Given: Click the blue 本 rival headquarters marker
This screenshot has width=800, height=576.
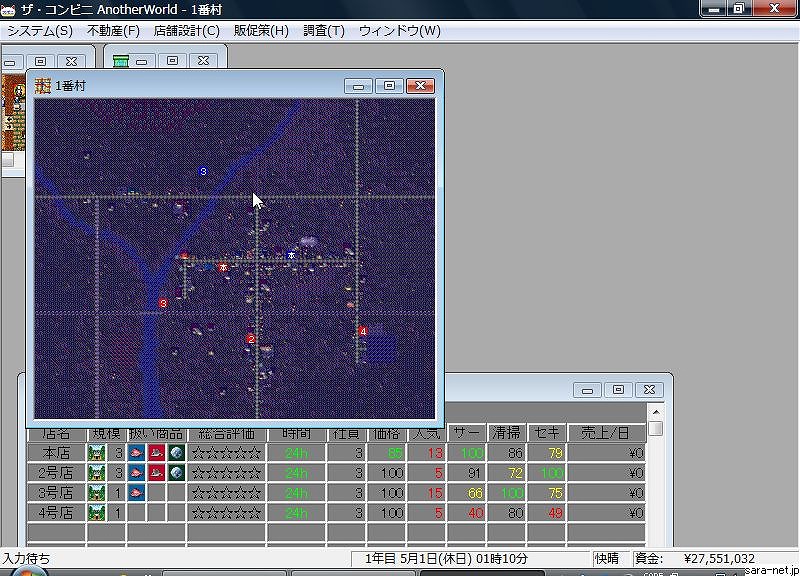Looking at the screenshot, I should pyautogui.click(x=291, y=256).
